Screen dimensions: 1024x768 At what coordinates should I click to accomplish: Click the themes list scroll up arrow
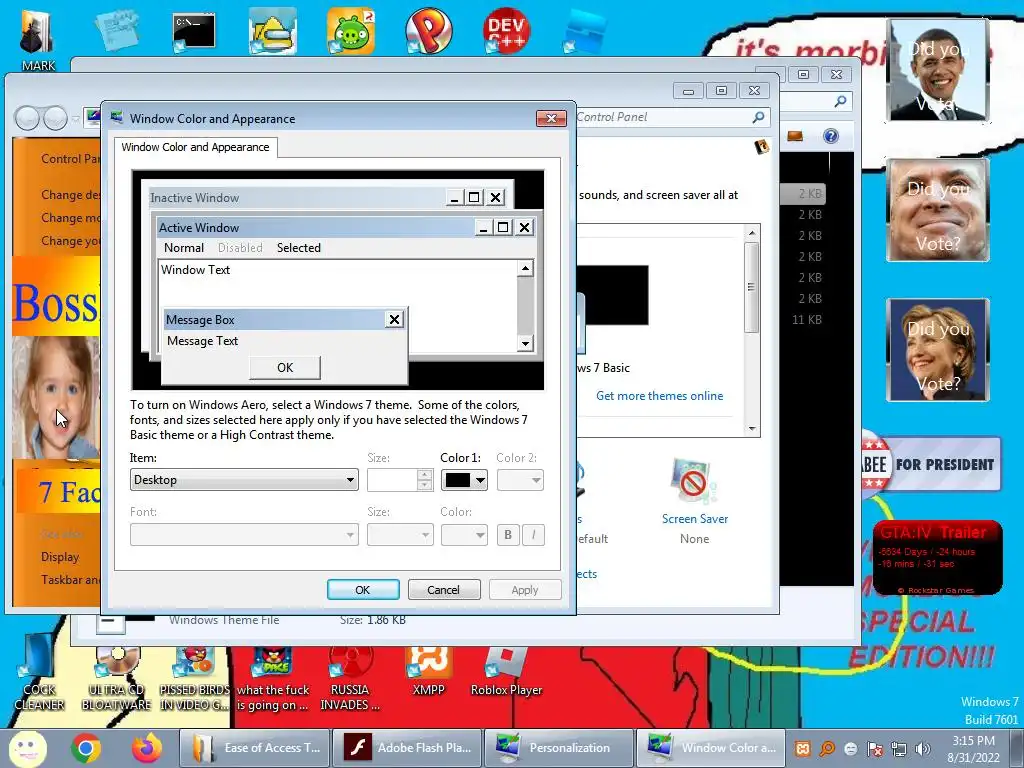coord(752,232)
